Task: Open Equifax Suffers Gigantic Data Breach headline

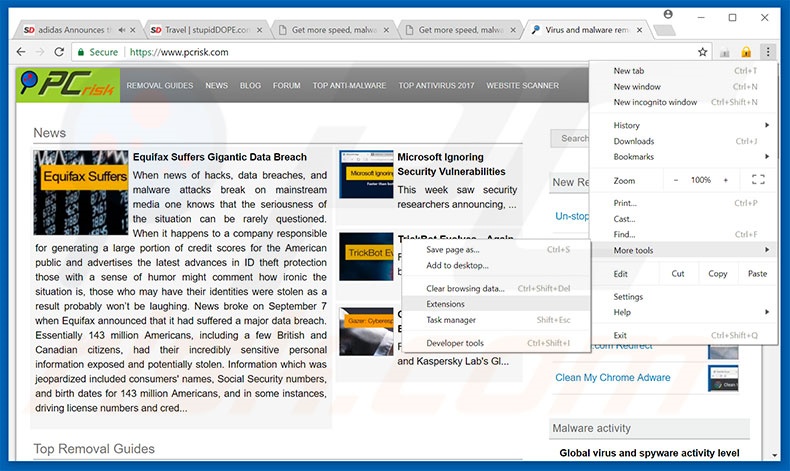Action: pos(220,157)
